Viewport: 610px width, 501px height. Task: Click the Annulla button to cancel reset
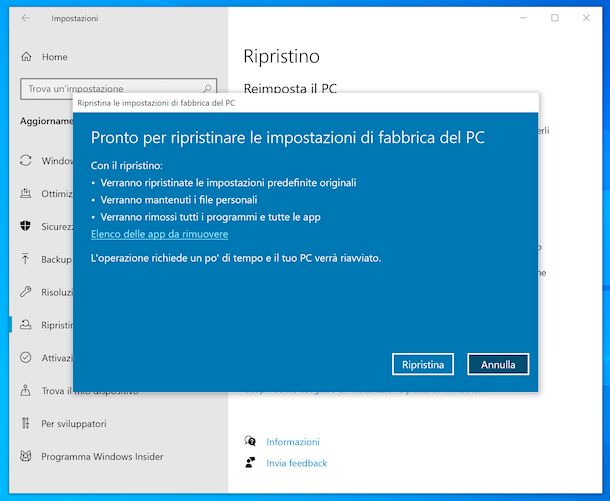coord(498,364)
